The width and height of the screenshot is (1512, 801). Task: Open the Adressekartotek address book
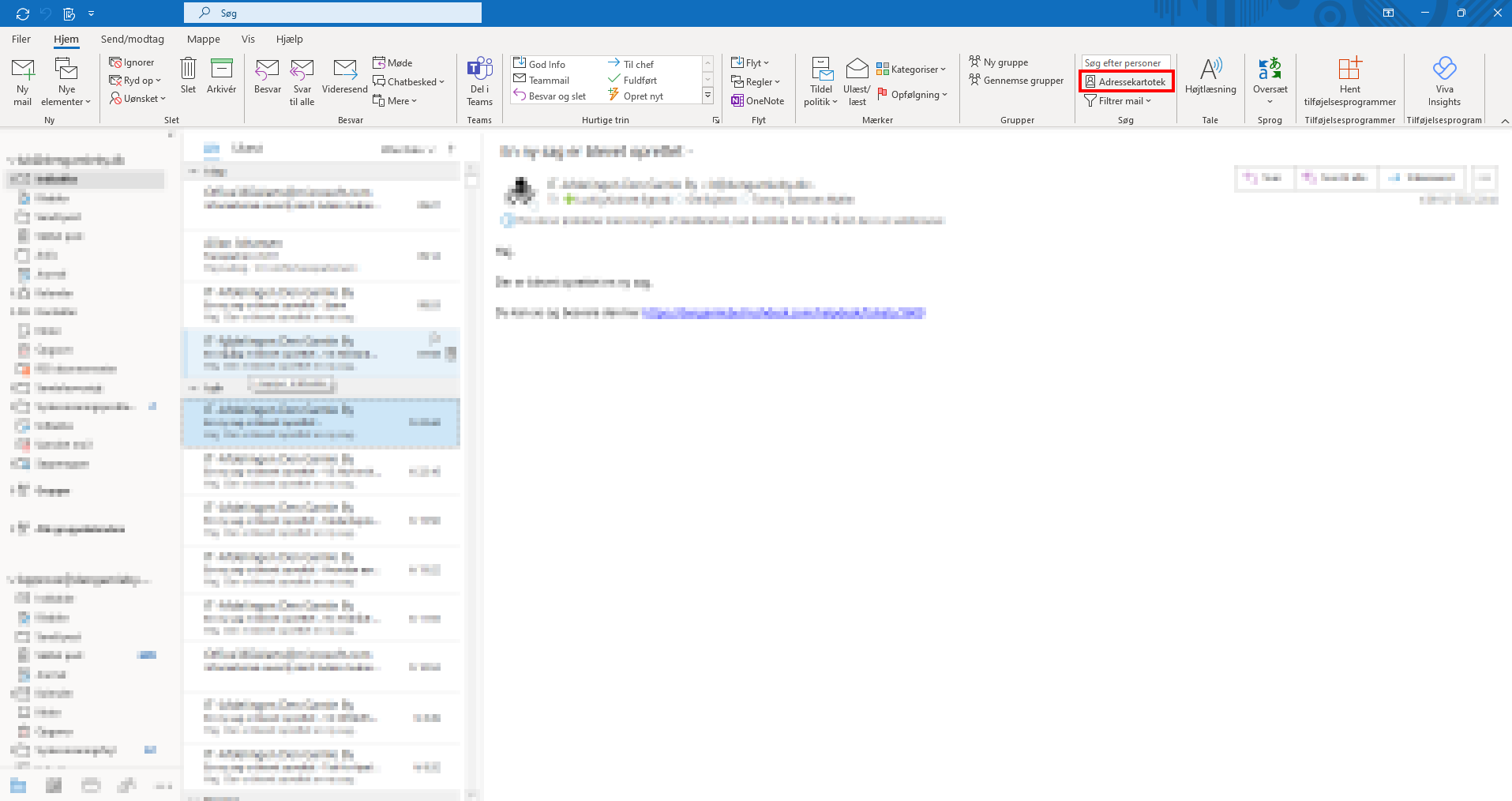[x=1126, y=81]
